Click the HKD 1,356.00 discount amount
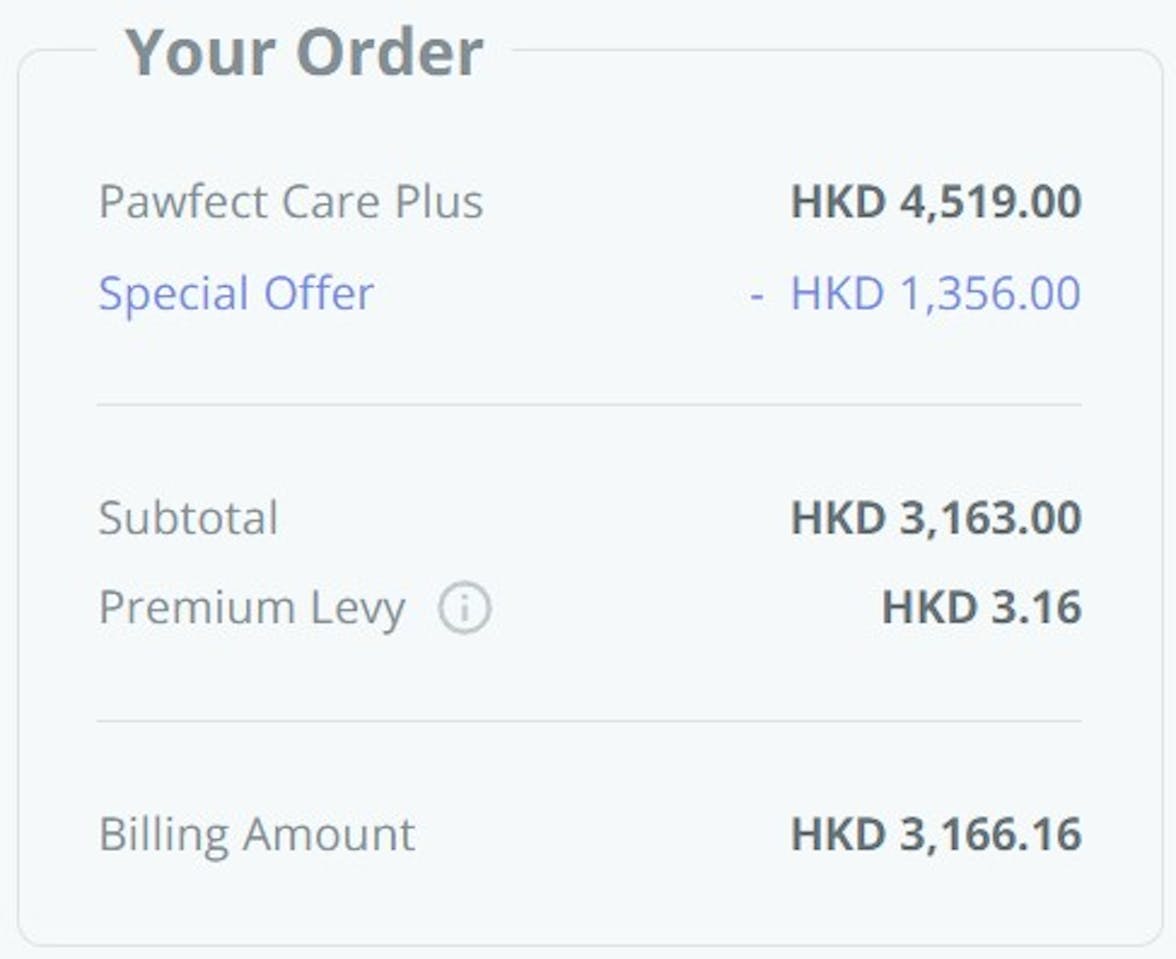 point(936,292)
